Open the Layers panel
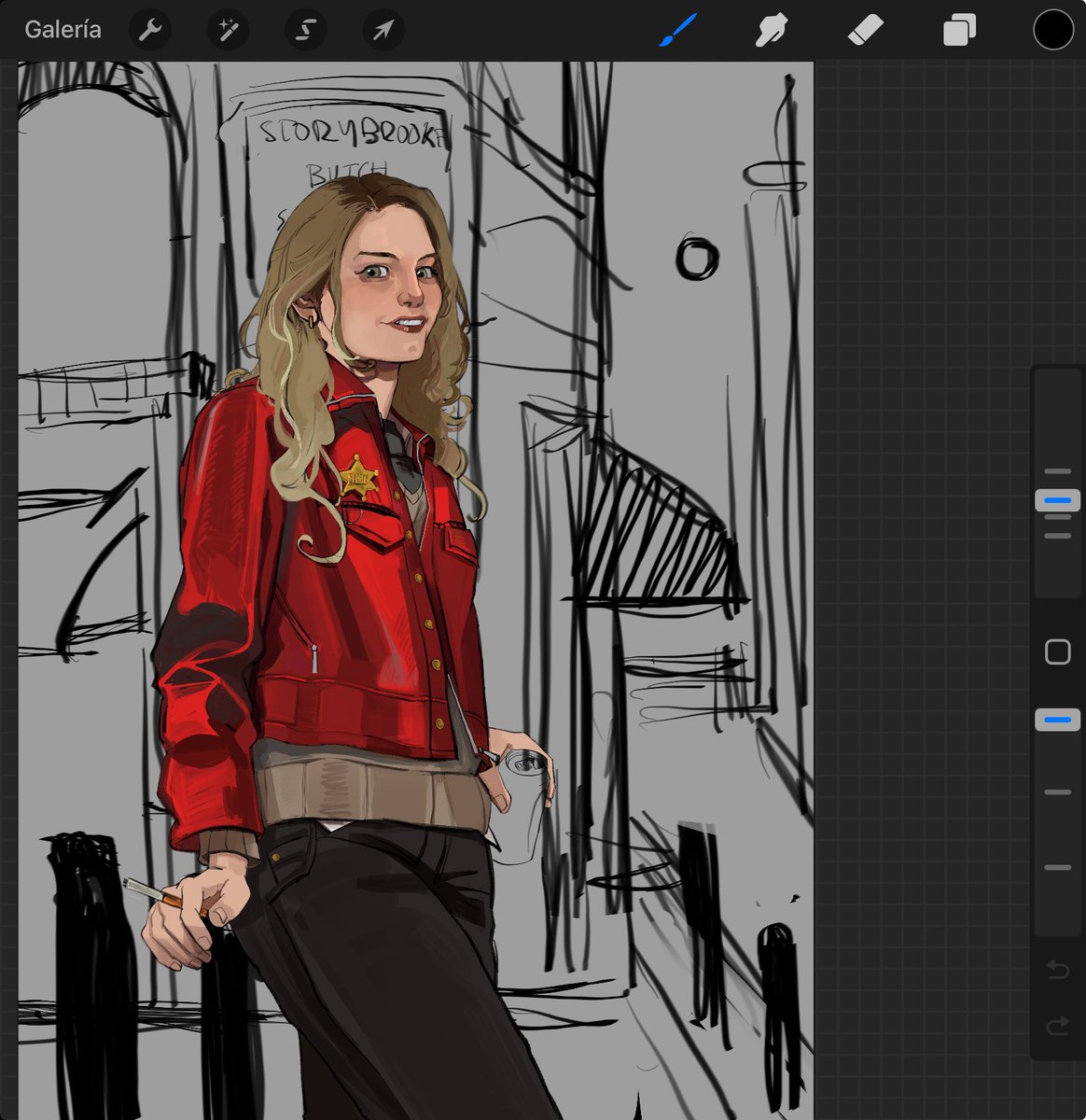Screen dimensions: 1086x1120 coord(959,30)
